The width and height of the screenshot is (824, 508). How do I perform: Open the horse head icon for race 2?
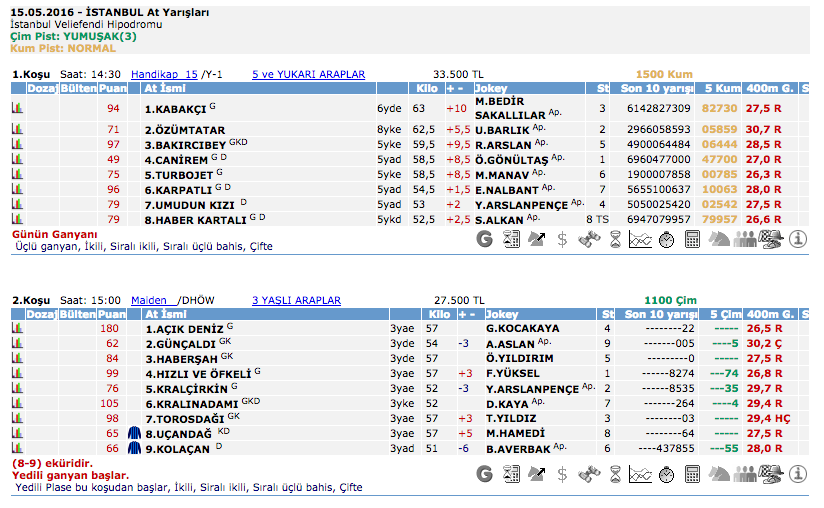pos(719,470)
